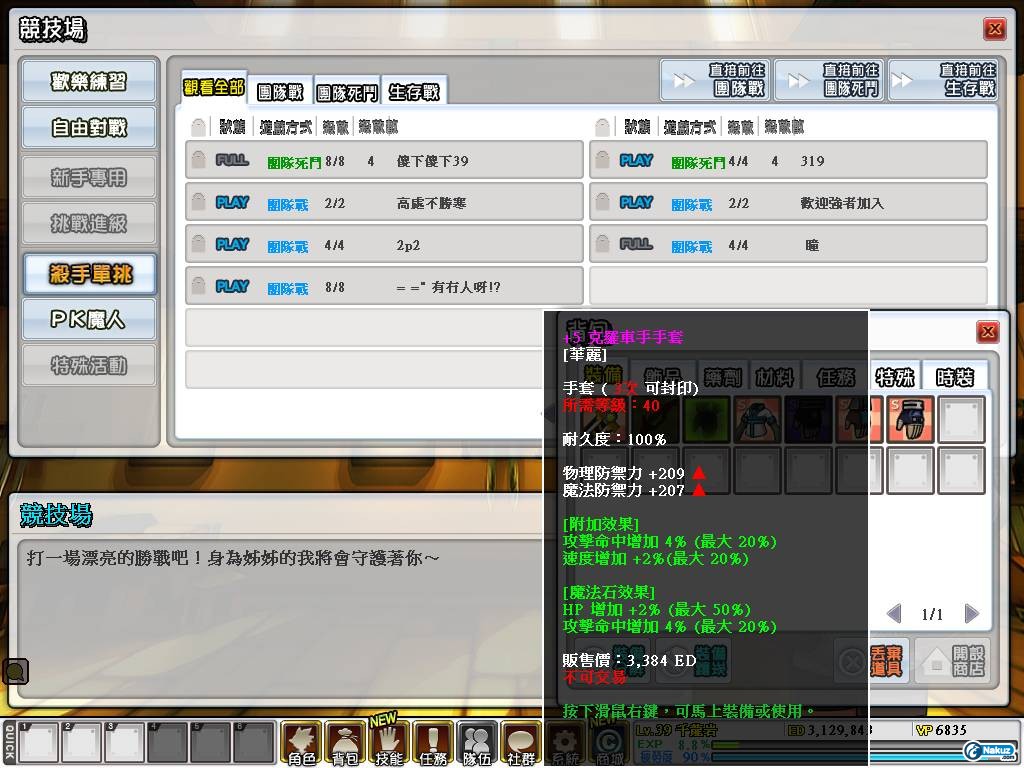Close the inventory window
The image size is (1024, 768).
pos(987,332)
